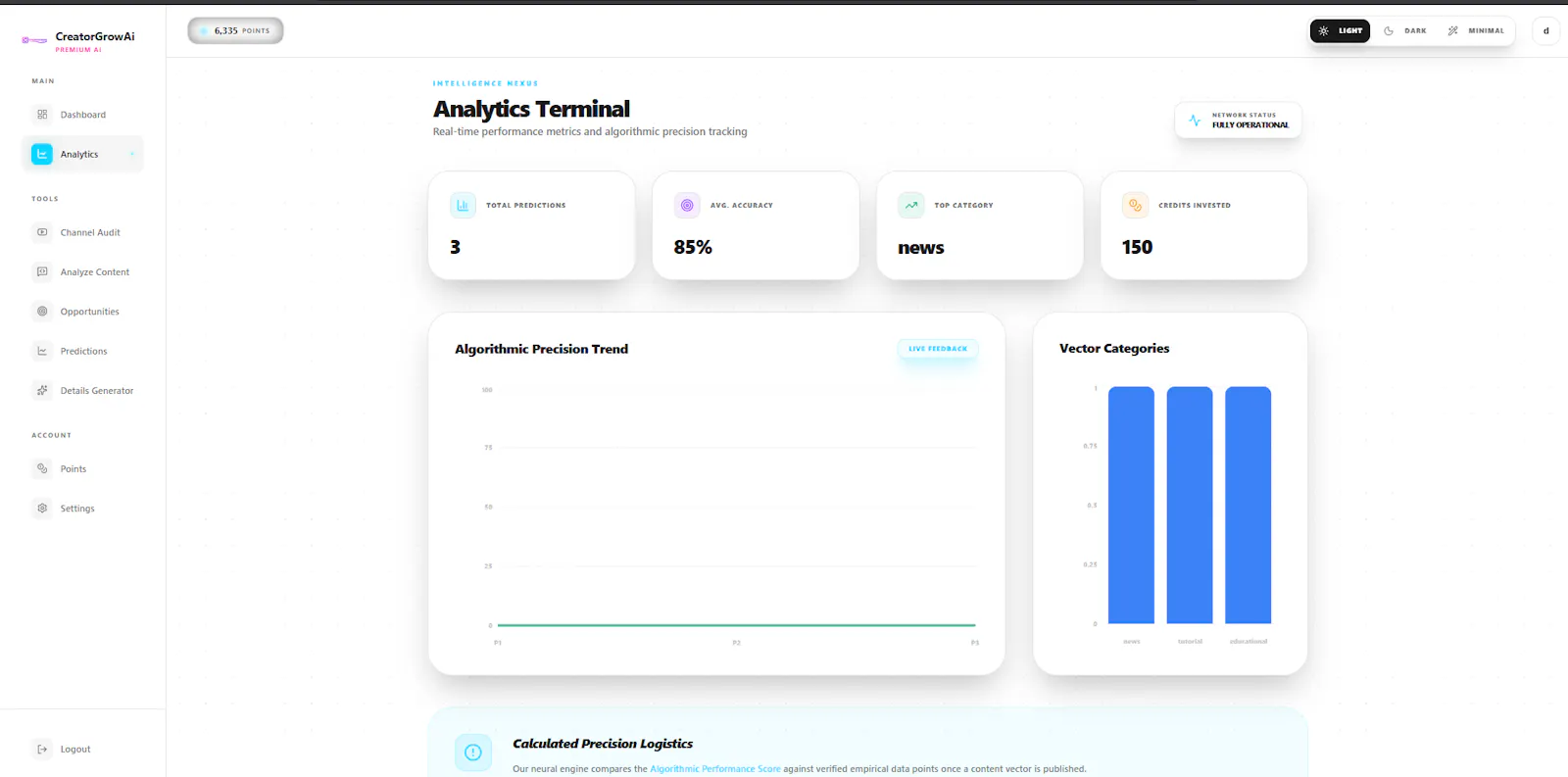Image resolution: width=1568 pixels, height=777 pixels.
Task: Click the Credits Invested coins icon
Action: pyautogui.click(x=1135, y=205)
